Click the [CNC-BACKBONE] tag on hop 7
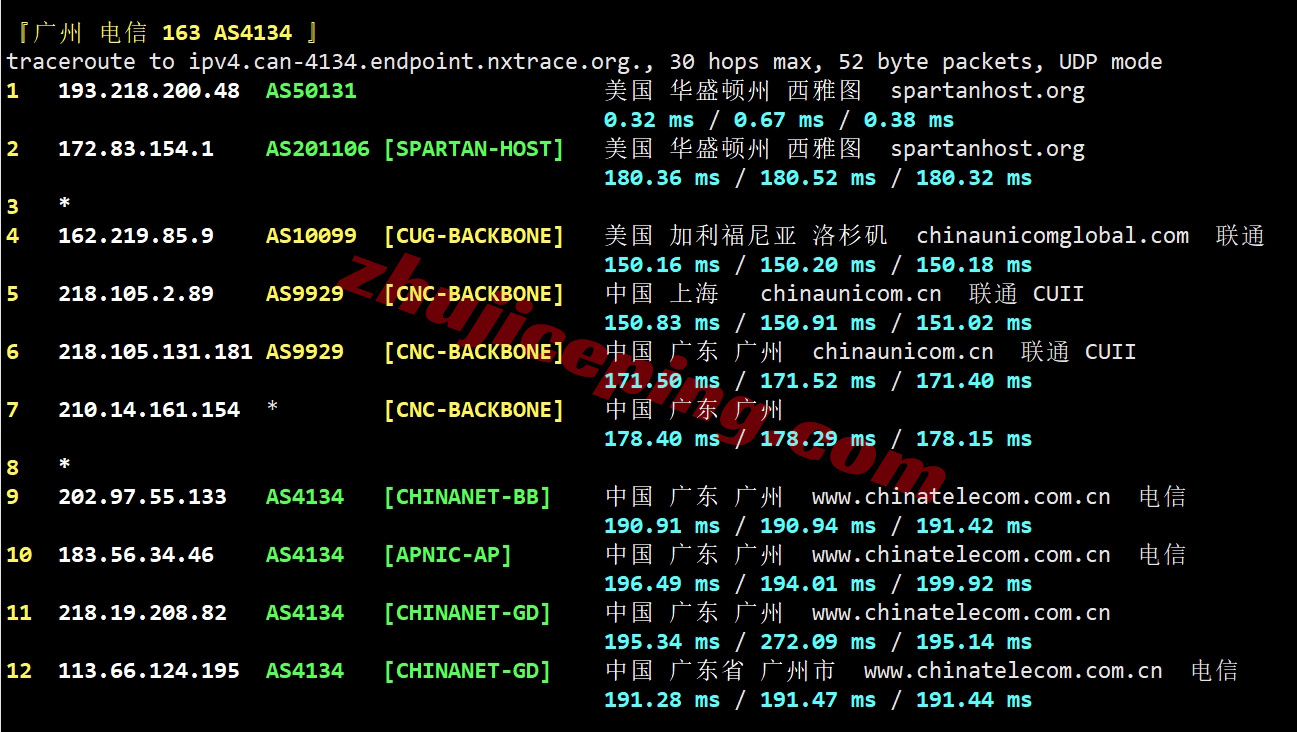 click(x=474, y=409)
